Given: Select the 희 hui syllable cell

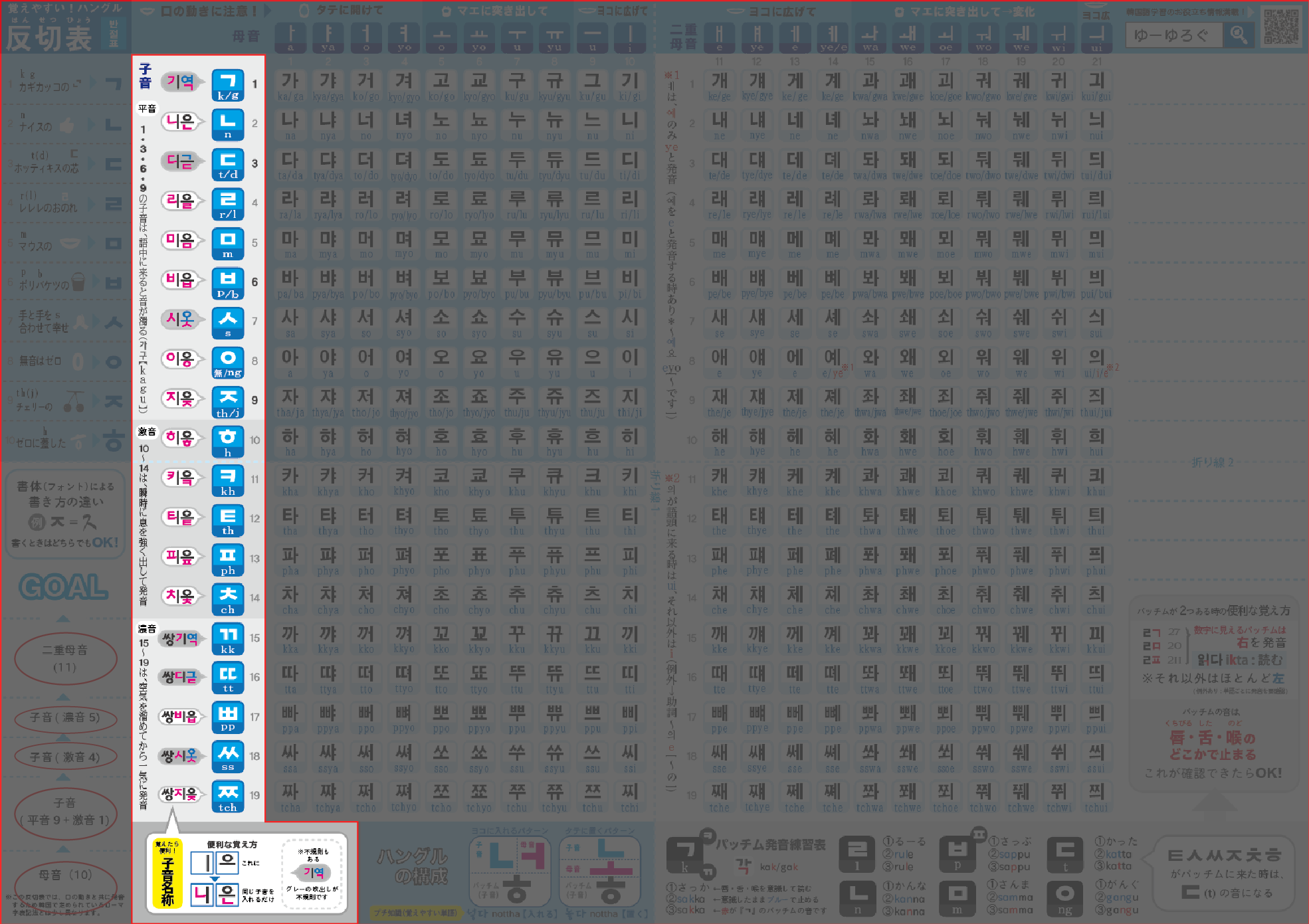Looking at the screenshot, I should (1096, 441).
